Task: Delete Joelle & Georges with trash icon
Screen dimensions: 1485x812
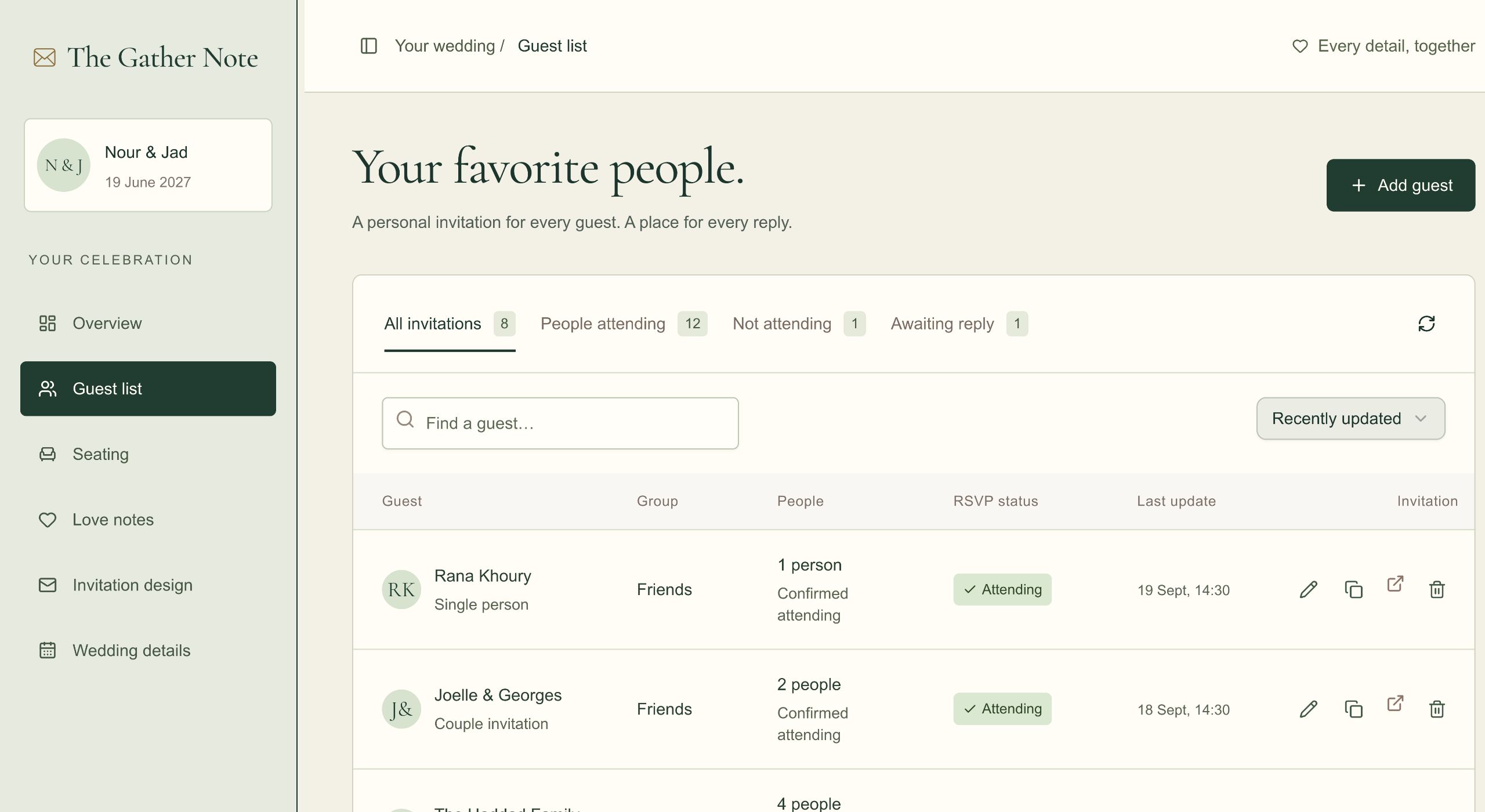Action: (x=1437, y=709)
